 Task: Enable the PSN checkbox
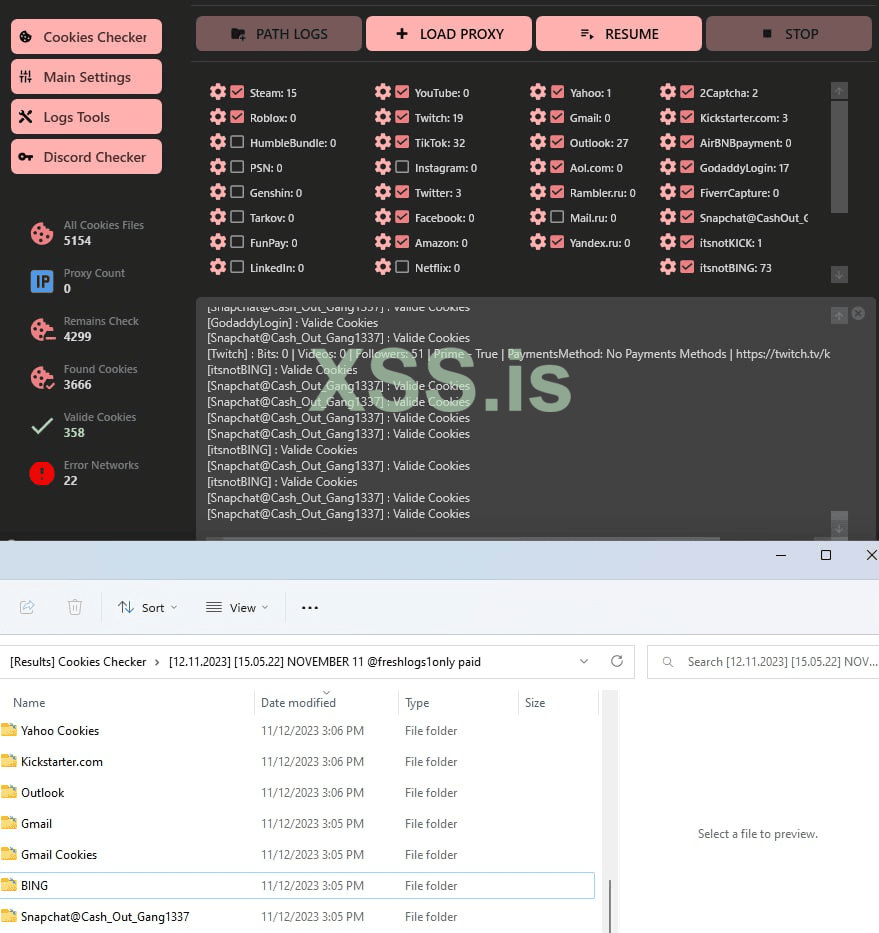237,167
